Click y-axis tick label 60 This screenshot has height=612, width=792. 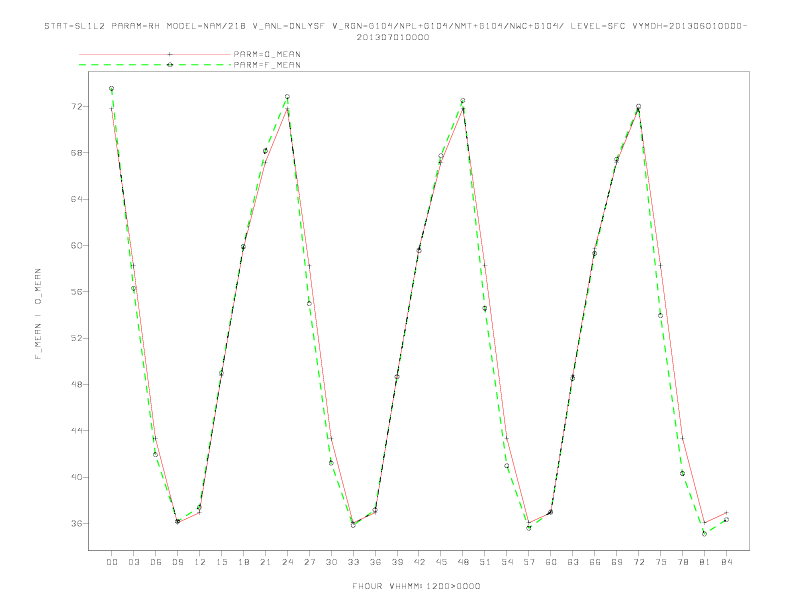click(x=77, y=245)
